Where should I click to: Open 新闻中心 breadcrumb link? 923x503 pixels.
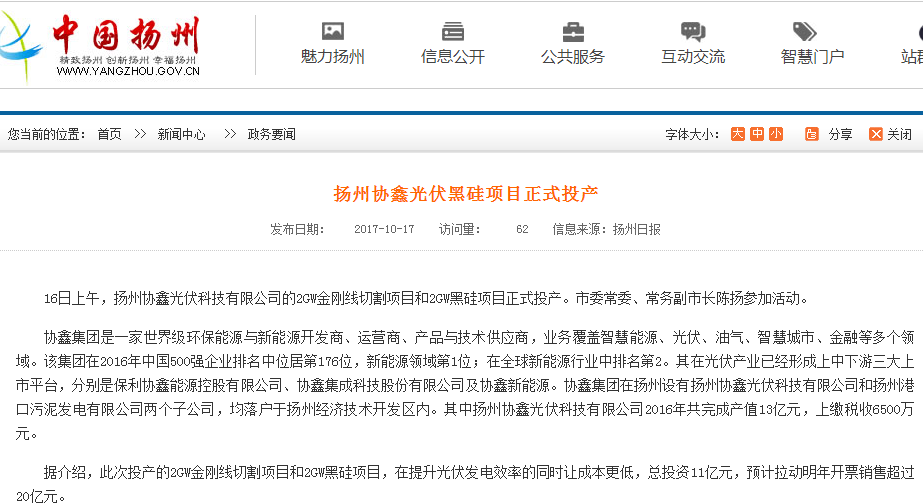pyautogui.click(x=181, y=134)
